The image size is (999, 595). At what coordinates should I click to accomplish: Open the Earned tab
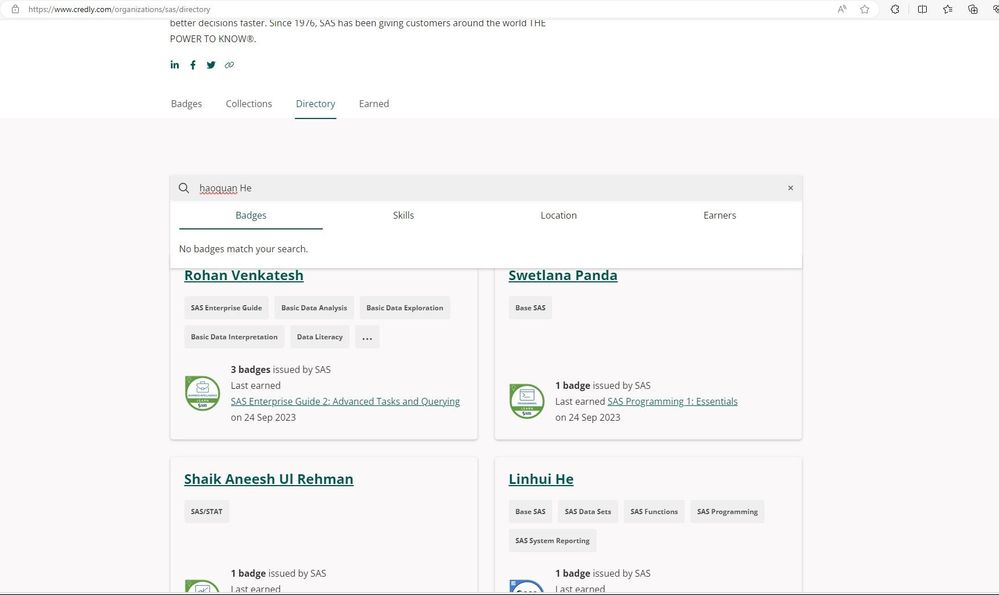click(374, 104)
